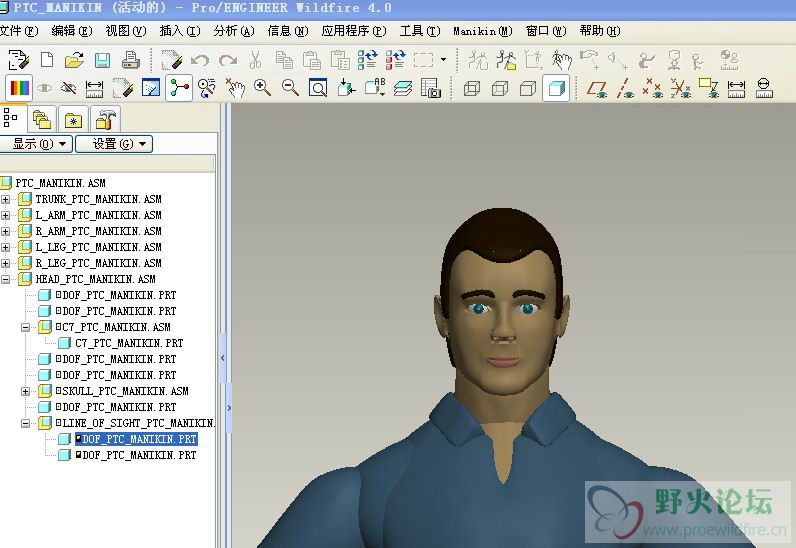Collapse navigator with left arrow handle
Screen dimensions: 796x548
pyautogui.click(x=222, y=358)
